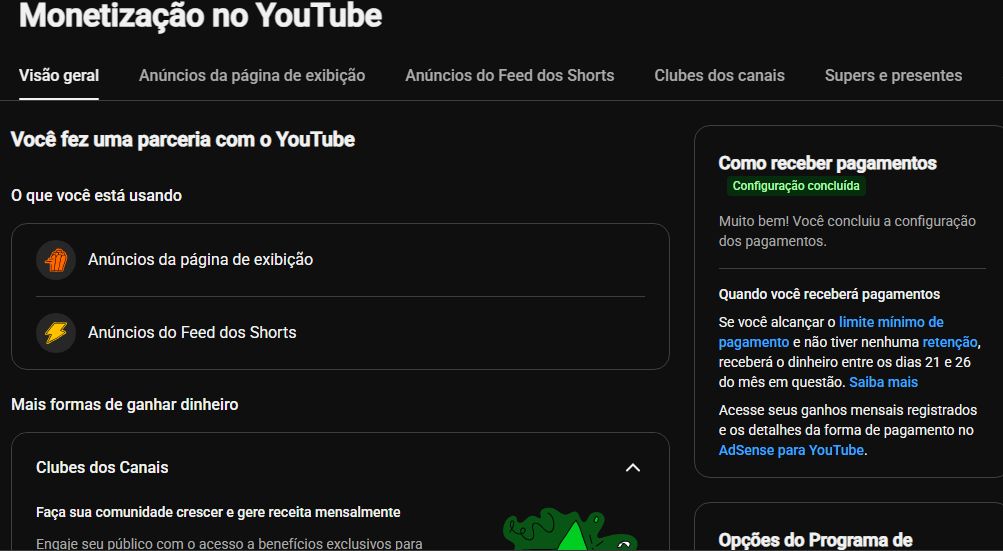Image resolution: width=1003 pixels, height=551 pixels.
Task: Click the Mais formas de ganhar dinheiro heading
Action: point(125,404)
